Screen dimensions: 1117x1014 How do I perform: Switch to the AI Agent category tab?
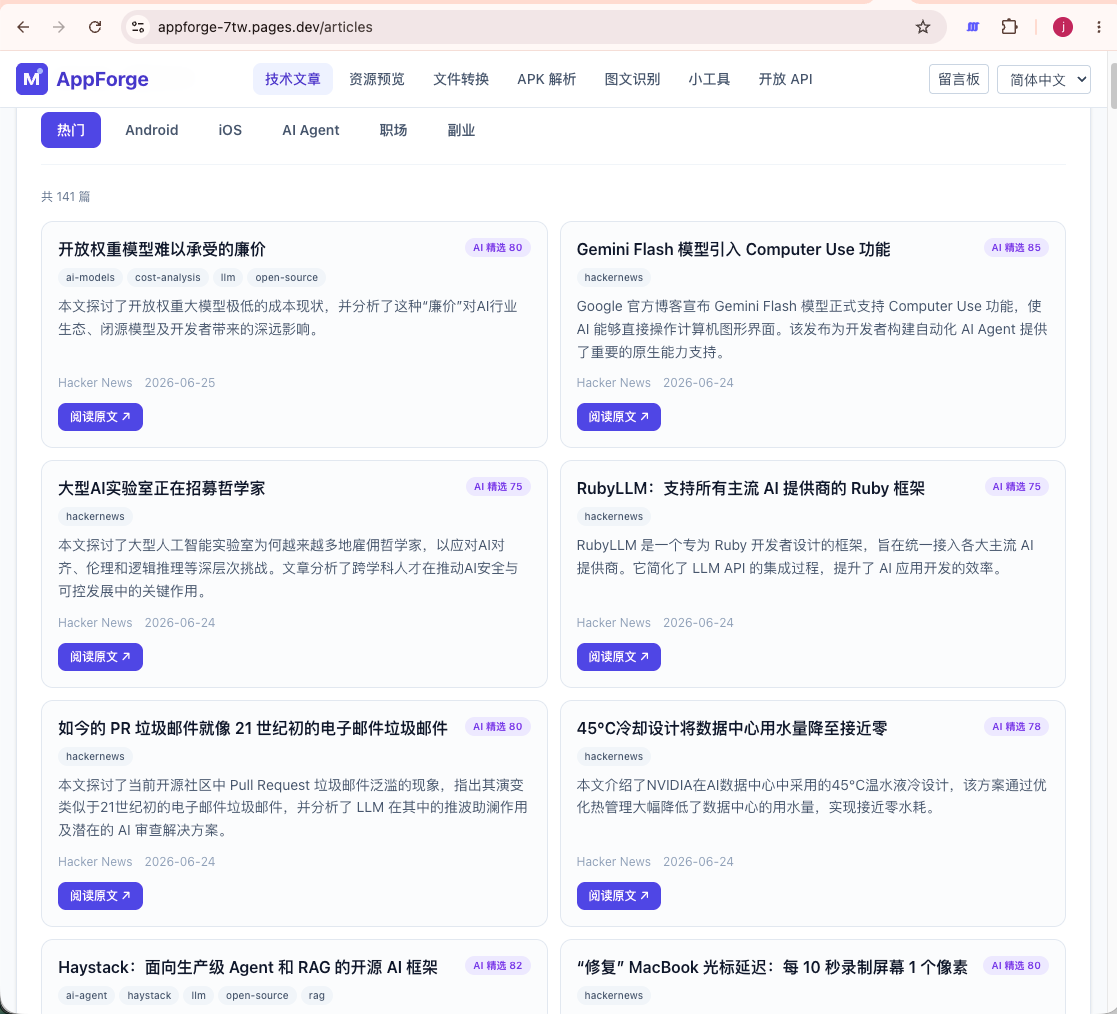(311, 130)
